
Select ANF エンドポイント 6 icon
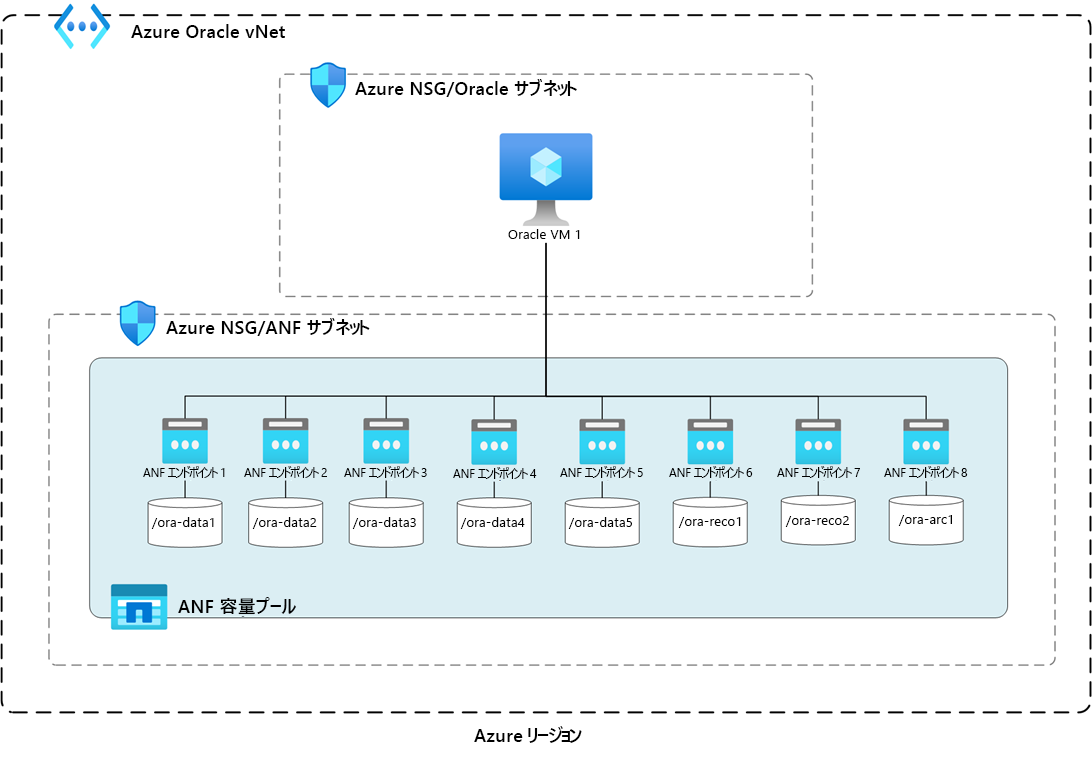pos(710,441)
